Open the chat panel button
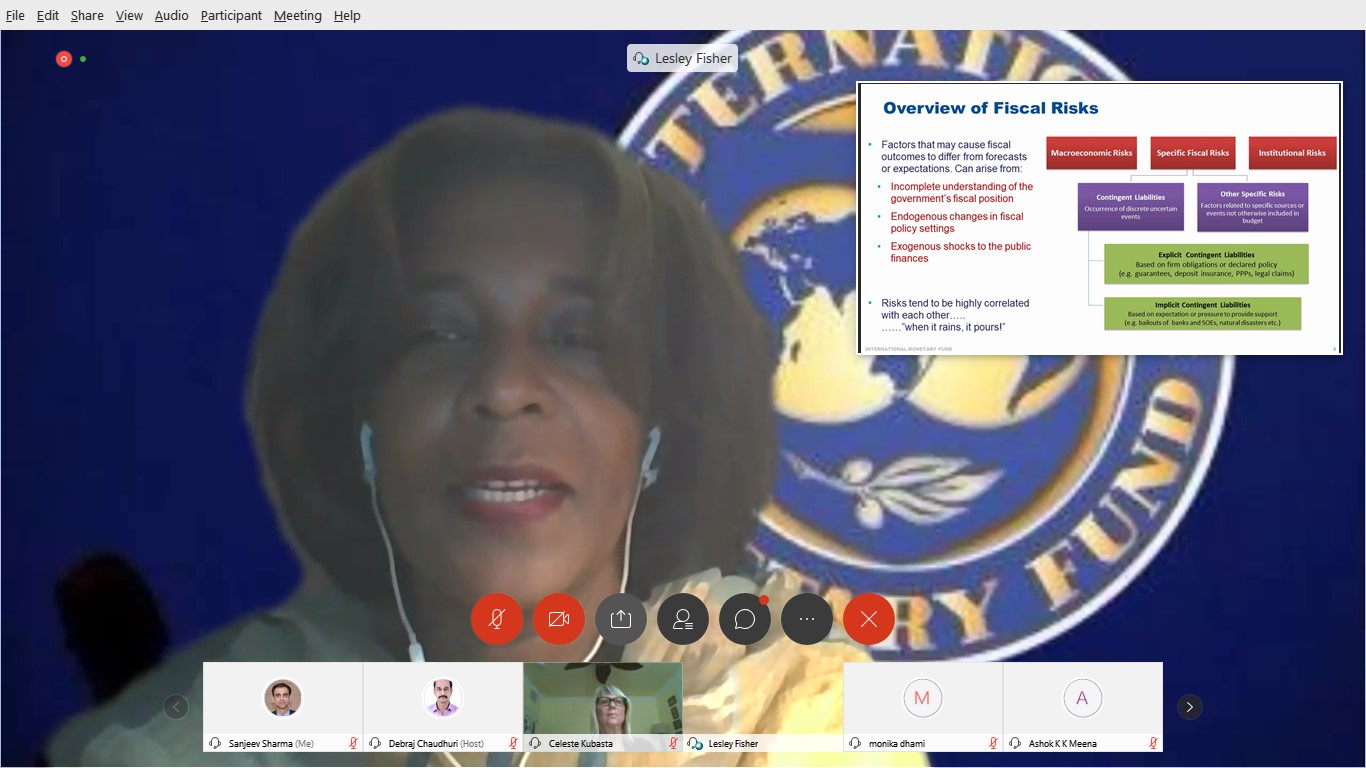Image resolution: width=1366 pixels, height=768 pixels. click(744, 619)
